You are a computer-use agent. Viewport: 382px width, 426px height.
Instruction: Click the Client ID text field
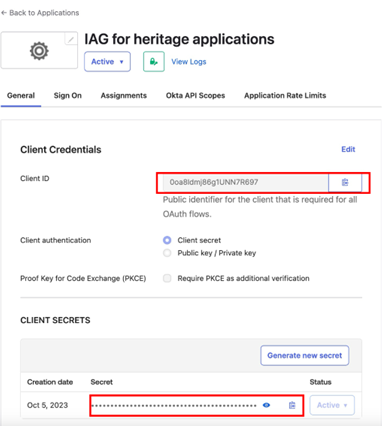[x=246, y=182]
